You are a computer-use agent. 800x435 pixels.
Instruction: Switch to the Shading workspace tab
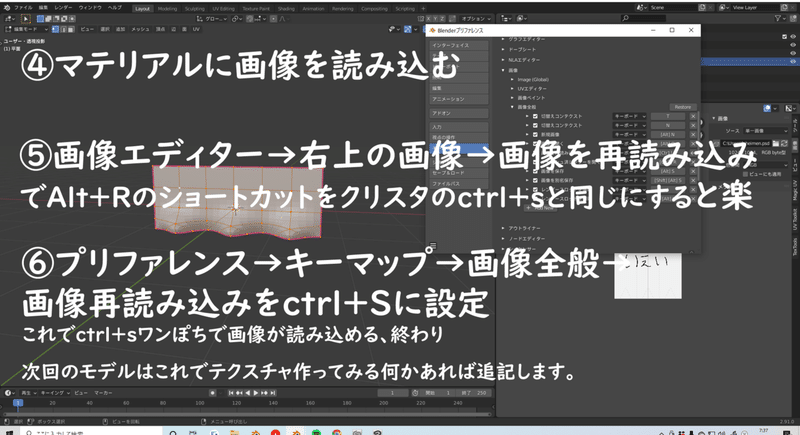pos(286,9)
